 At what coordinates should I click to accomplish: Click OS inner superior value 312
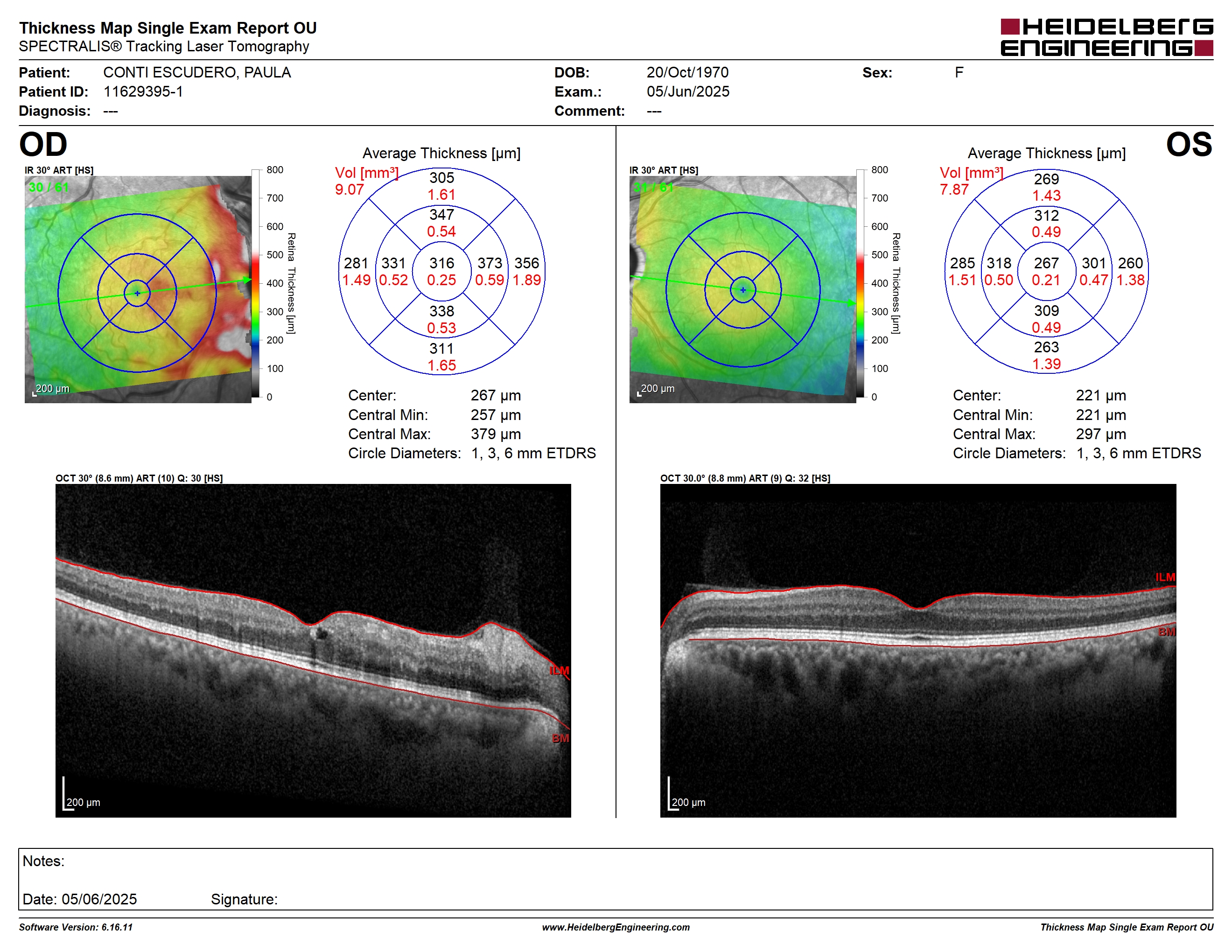tap(1046, 216)
